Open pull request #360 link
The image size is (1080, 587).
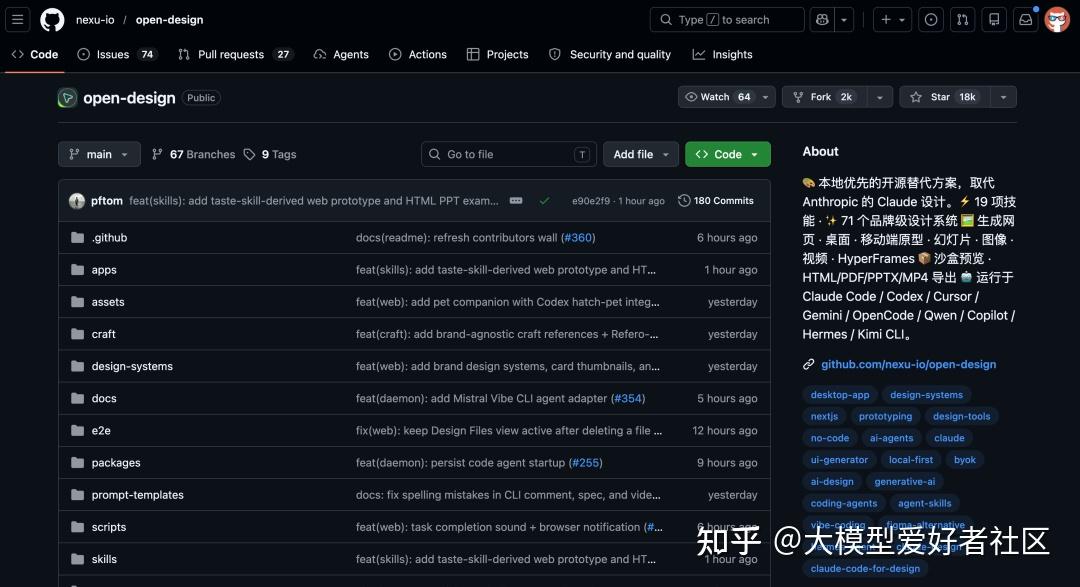point(578,238)
